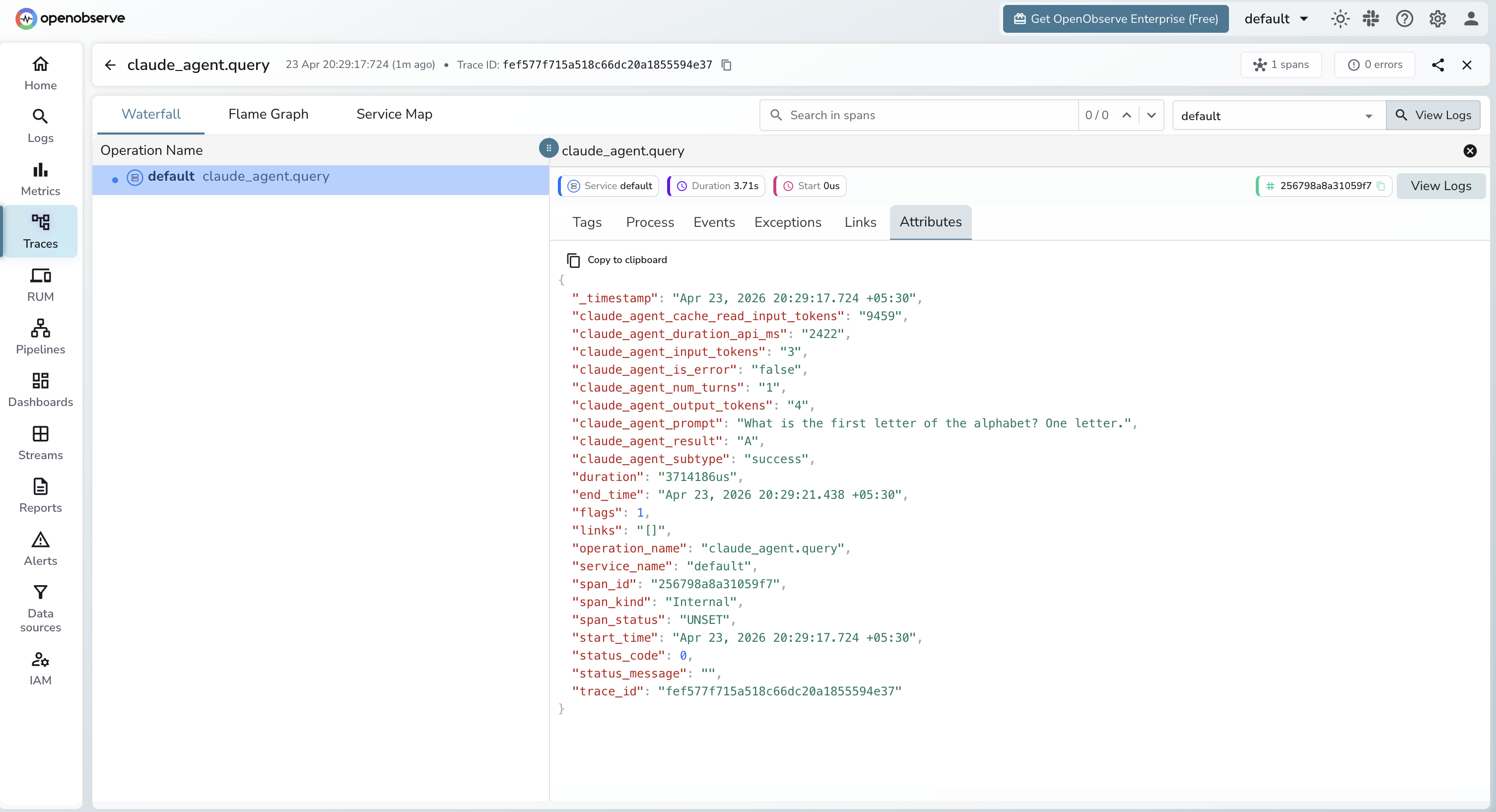Click the Get OpenObserve Enterprise button

point(1115,18)
